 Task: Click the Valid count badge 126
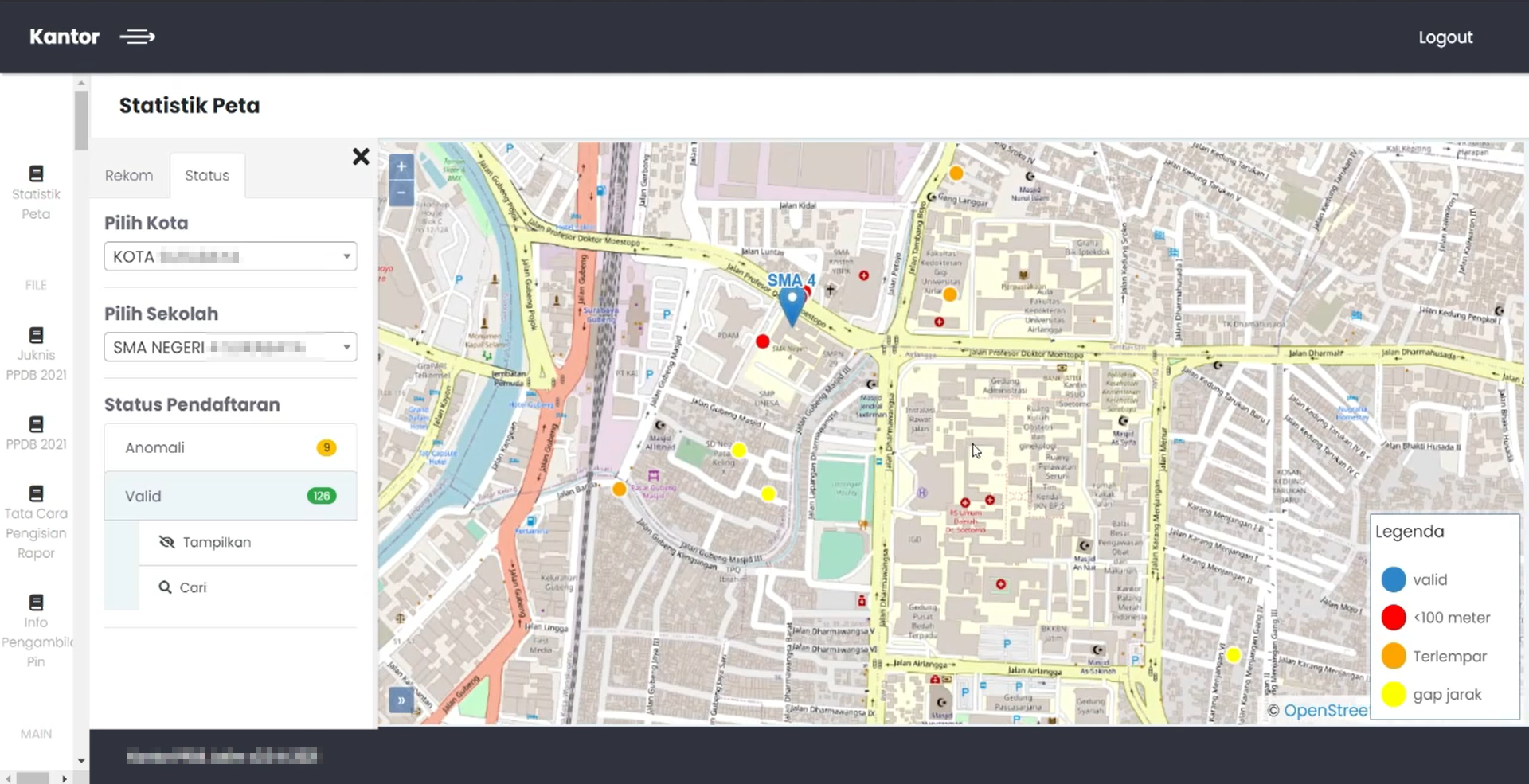322,496
